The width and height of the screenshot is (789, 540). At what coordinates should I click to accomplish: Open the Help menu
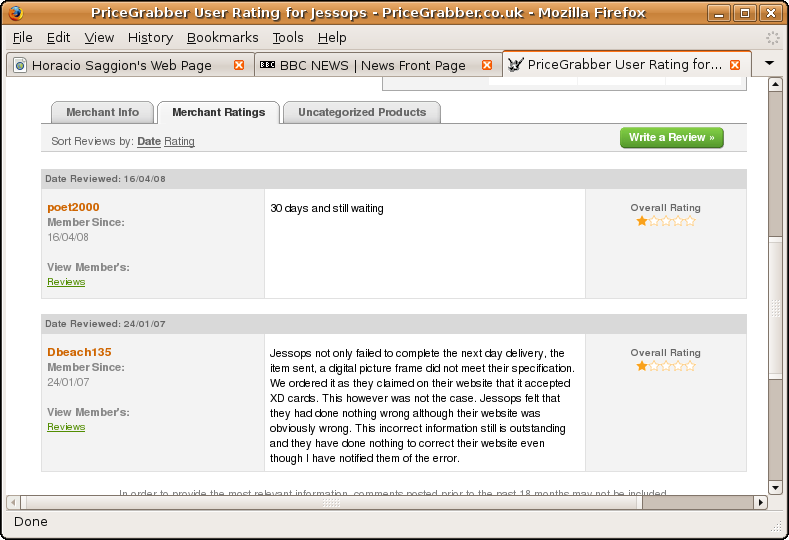[x=332, y=38]
